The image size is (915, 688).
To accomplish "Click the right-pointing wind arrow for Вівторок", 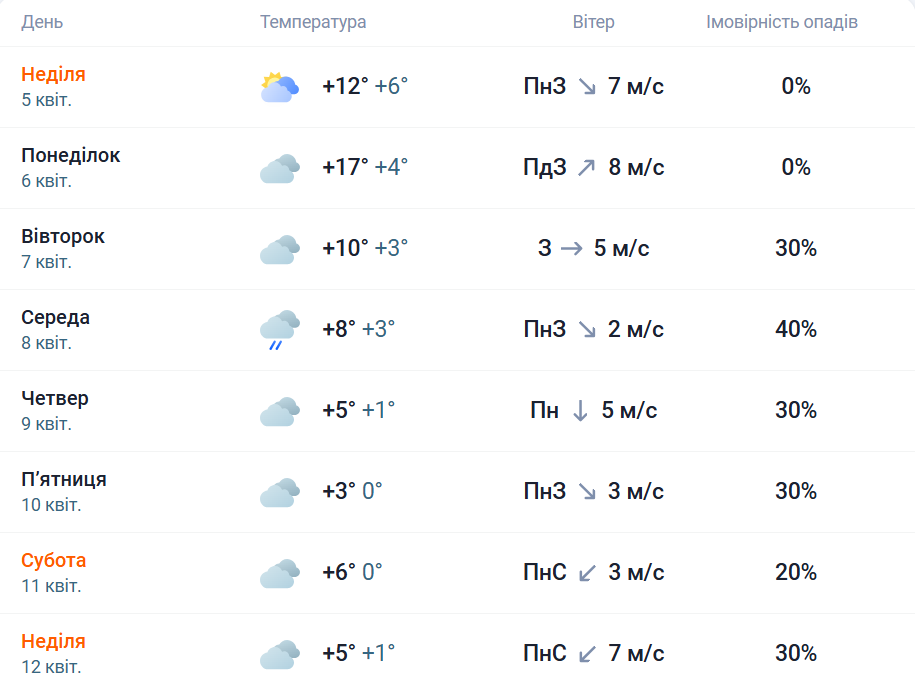I will point(571,249).
